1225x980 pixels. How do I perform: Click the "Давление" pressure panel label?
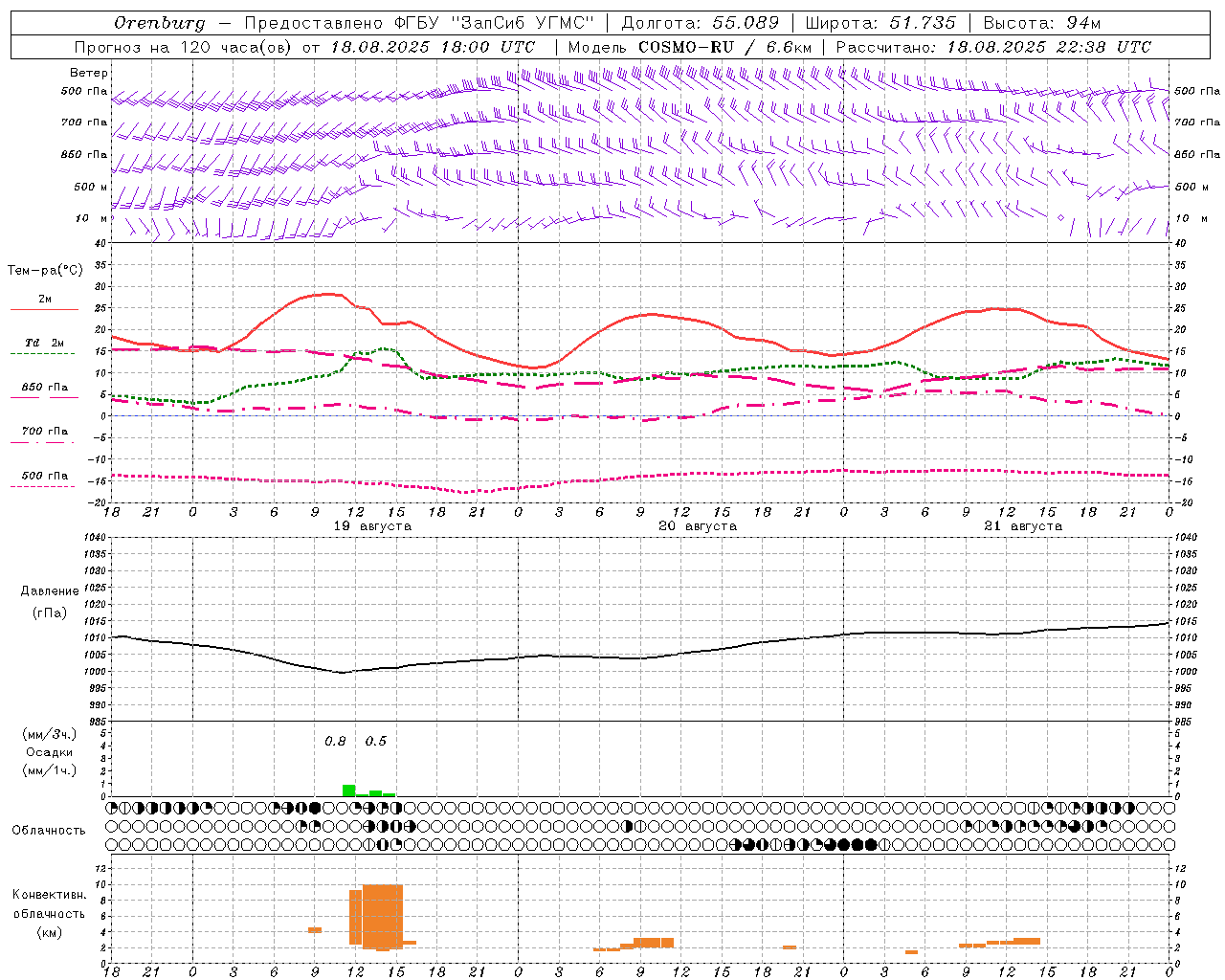pyautogui.click(x=50, y=591)
